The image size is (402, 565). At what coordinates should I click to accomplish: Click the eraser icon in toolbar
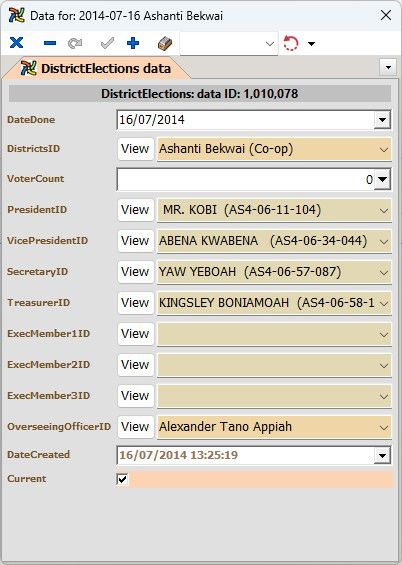pyautogui.click(x=165, y=43)
